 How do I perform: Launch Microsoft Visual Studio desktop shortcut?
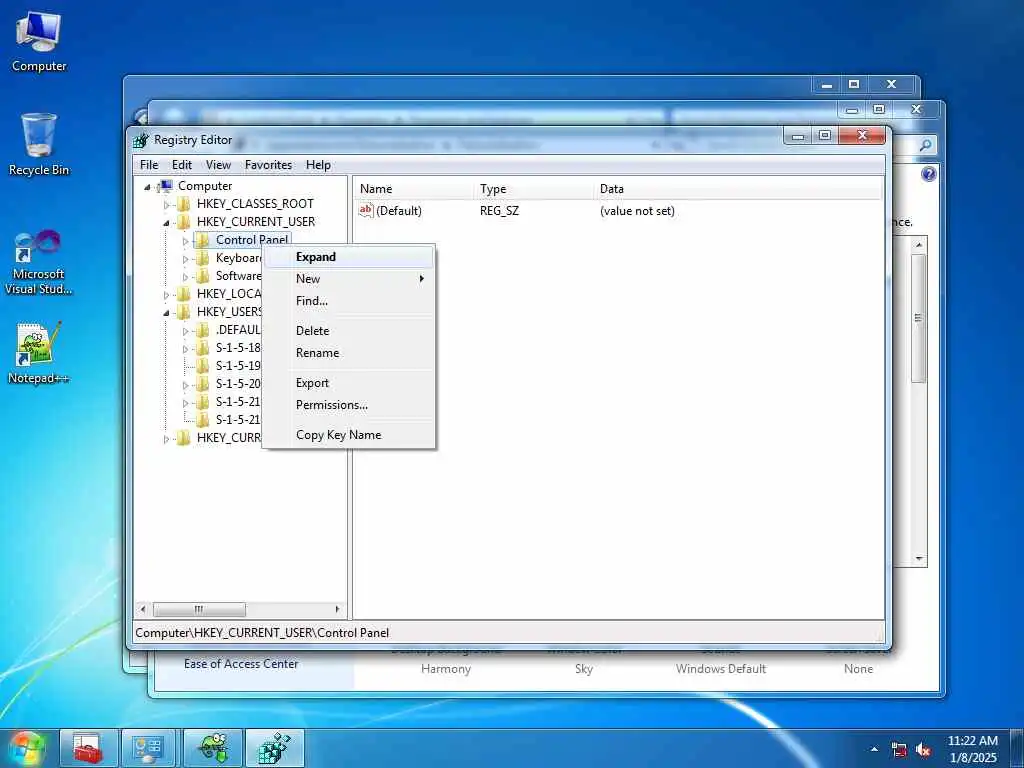(38, 261)
